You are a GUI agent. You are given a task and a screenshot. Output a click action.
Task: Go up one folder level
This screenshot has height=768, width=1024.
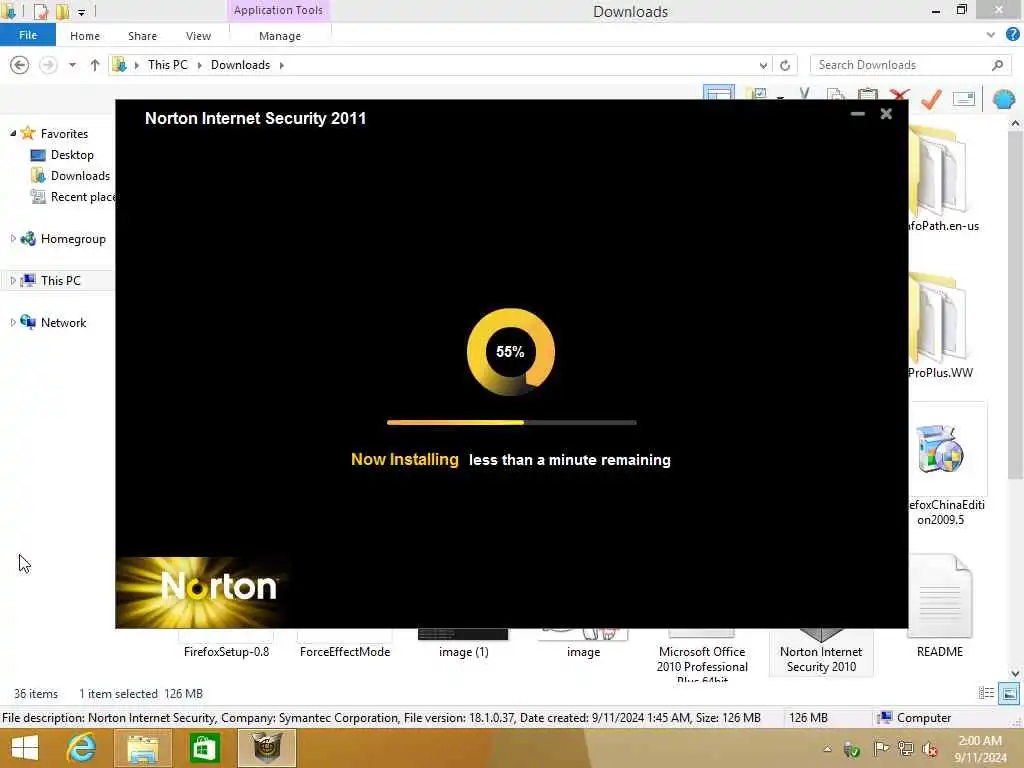point(95,65)
